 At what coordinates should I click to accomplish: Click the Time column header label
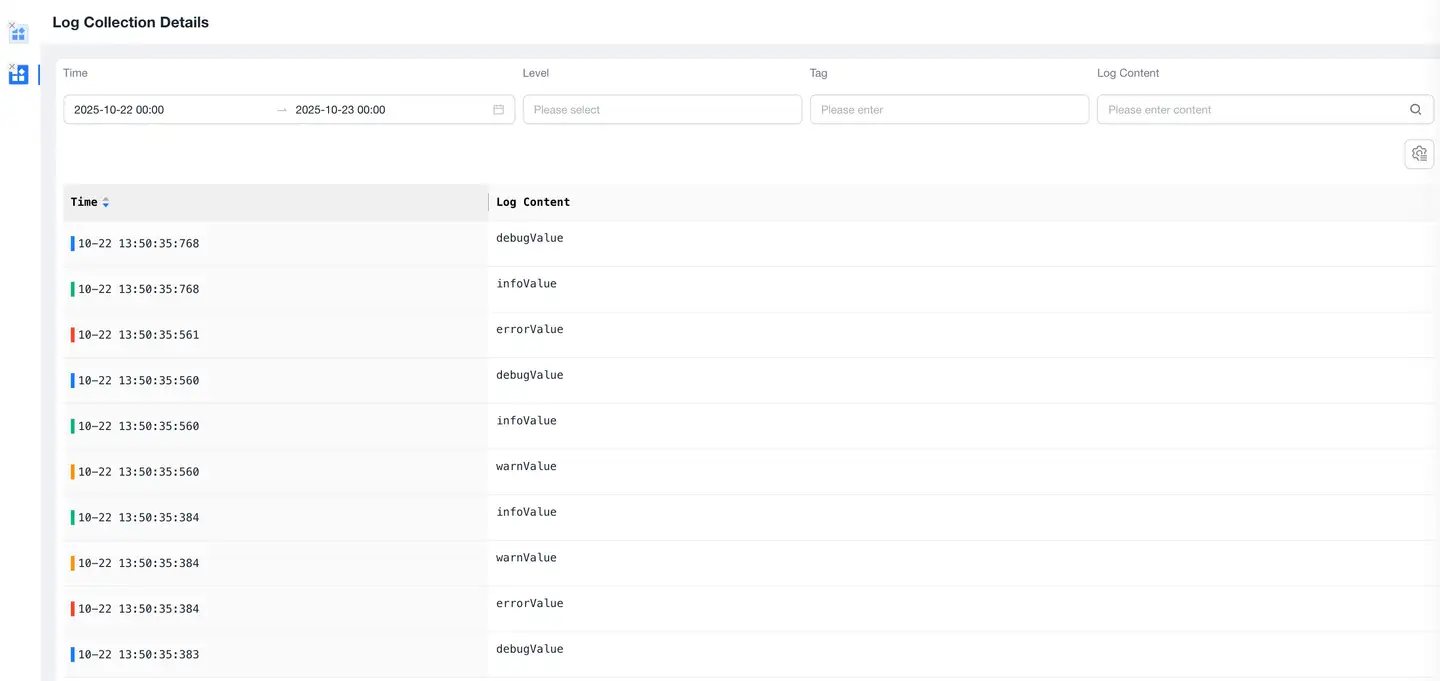click(84, 202)
